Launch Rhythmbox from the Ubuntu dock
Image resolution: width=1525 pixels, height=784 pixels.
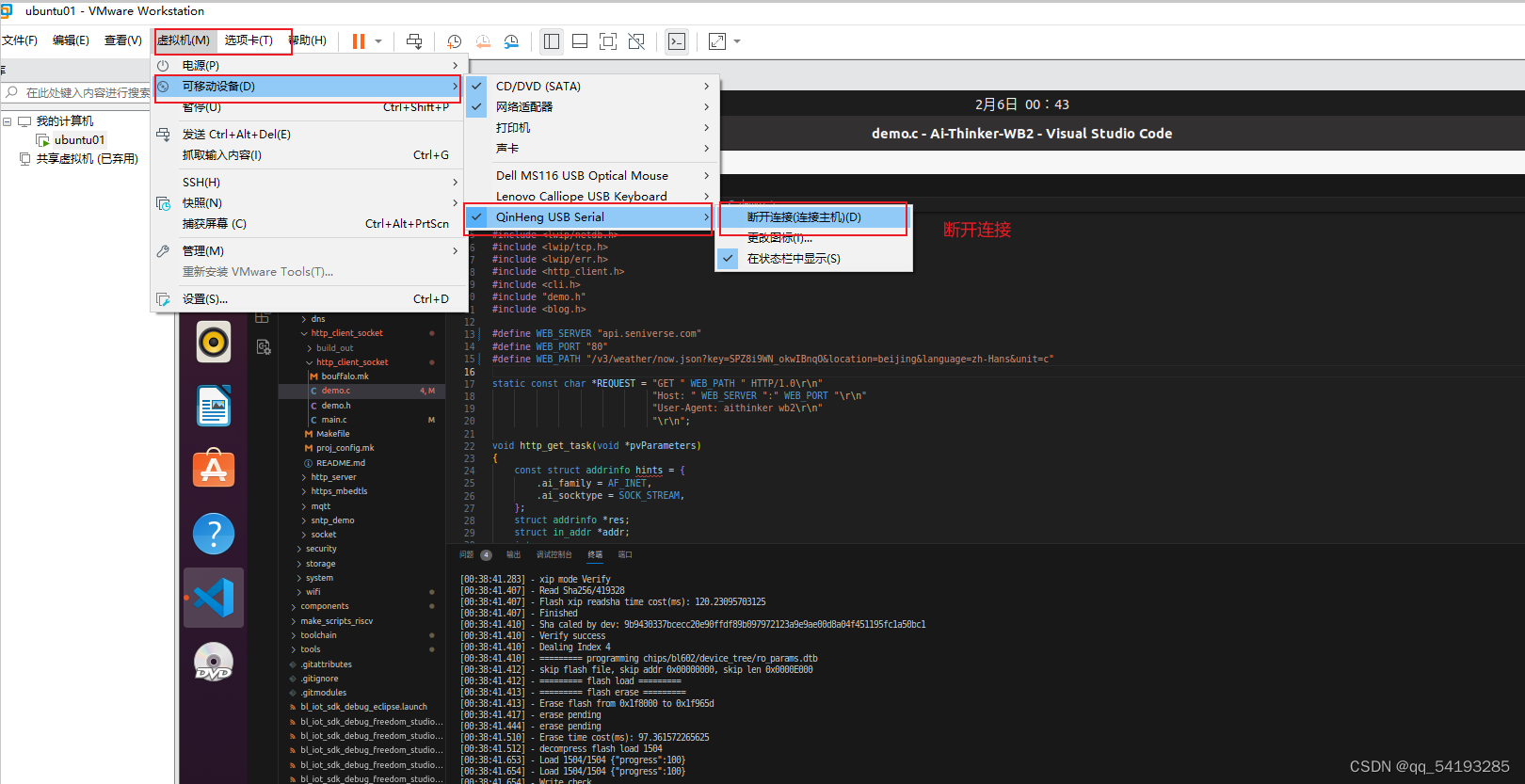(x=214, y=342)
